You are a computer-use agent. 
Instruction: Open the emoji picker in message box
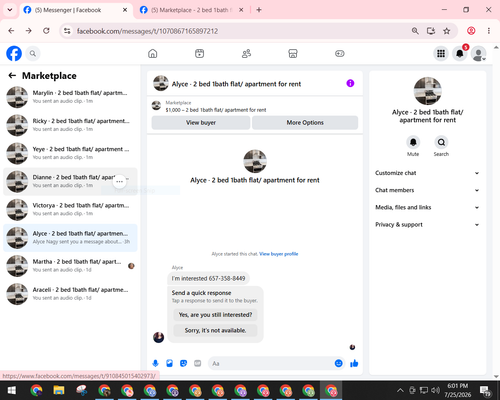click(x=338, y=363)
